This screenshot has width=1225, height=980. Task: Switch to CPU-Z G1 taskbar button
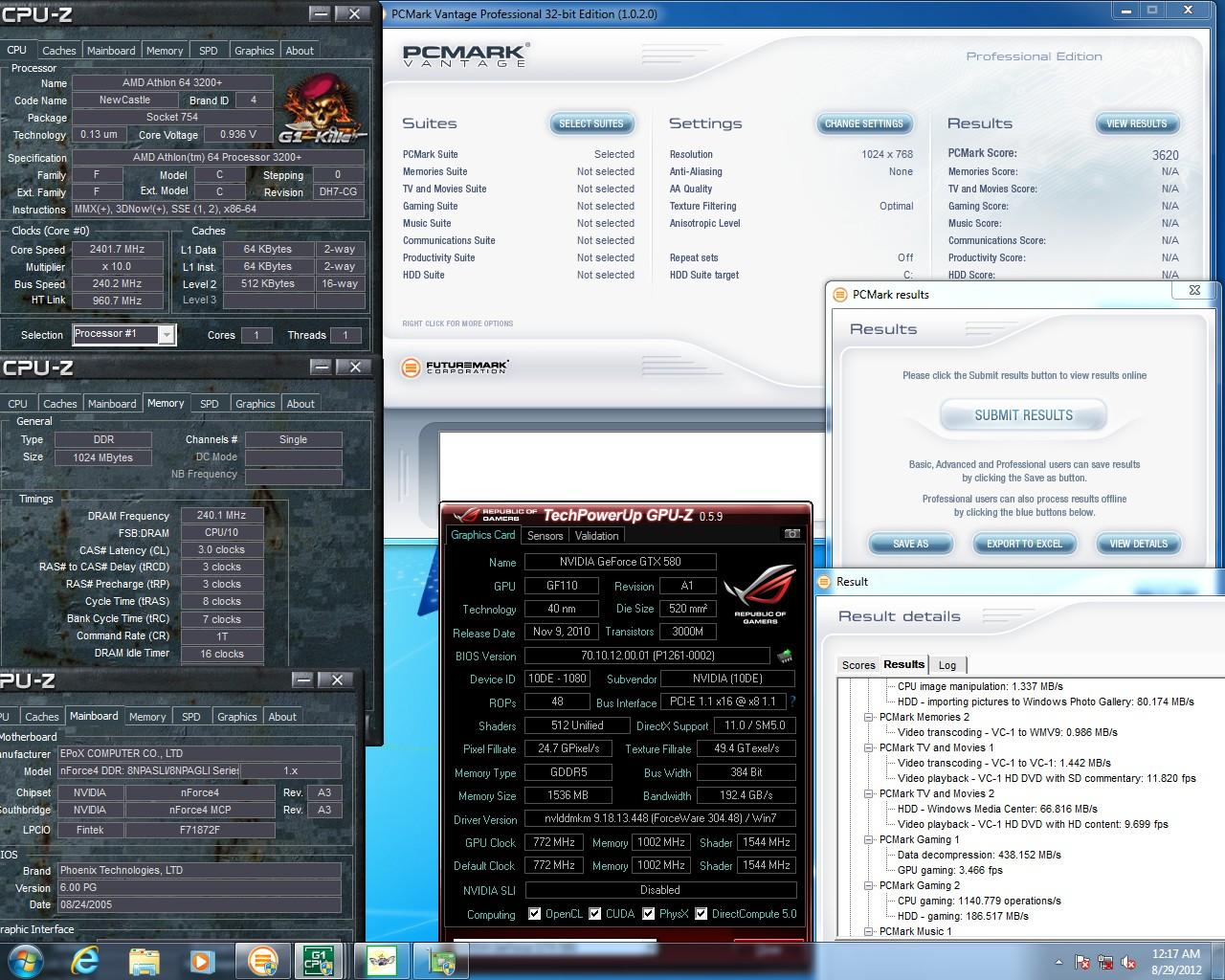coord(320,960)
